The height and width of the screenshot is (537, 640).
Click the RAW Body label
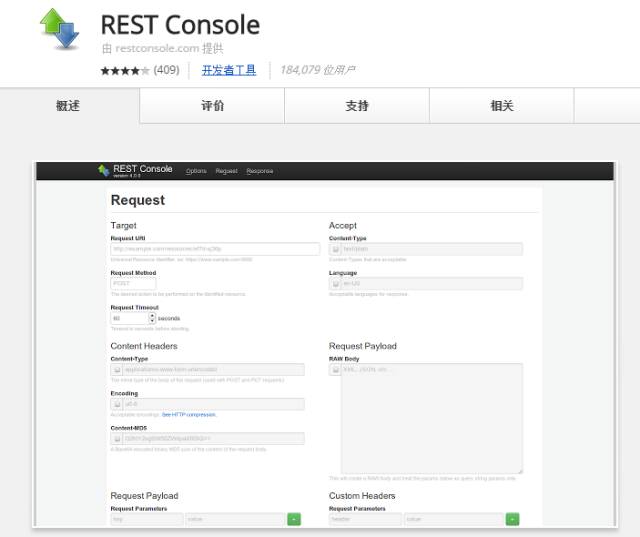coord(344,359)
